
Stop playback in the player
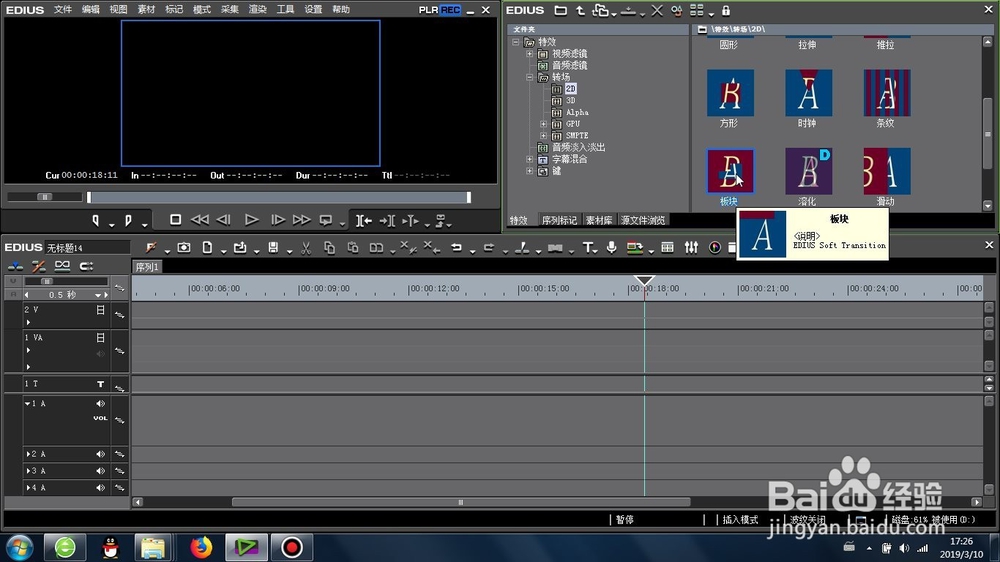(x=175, y=220)
